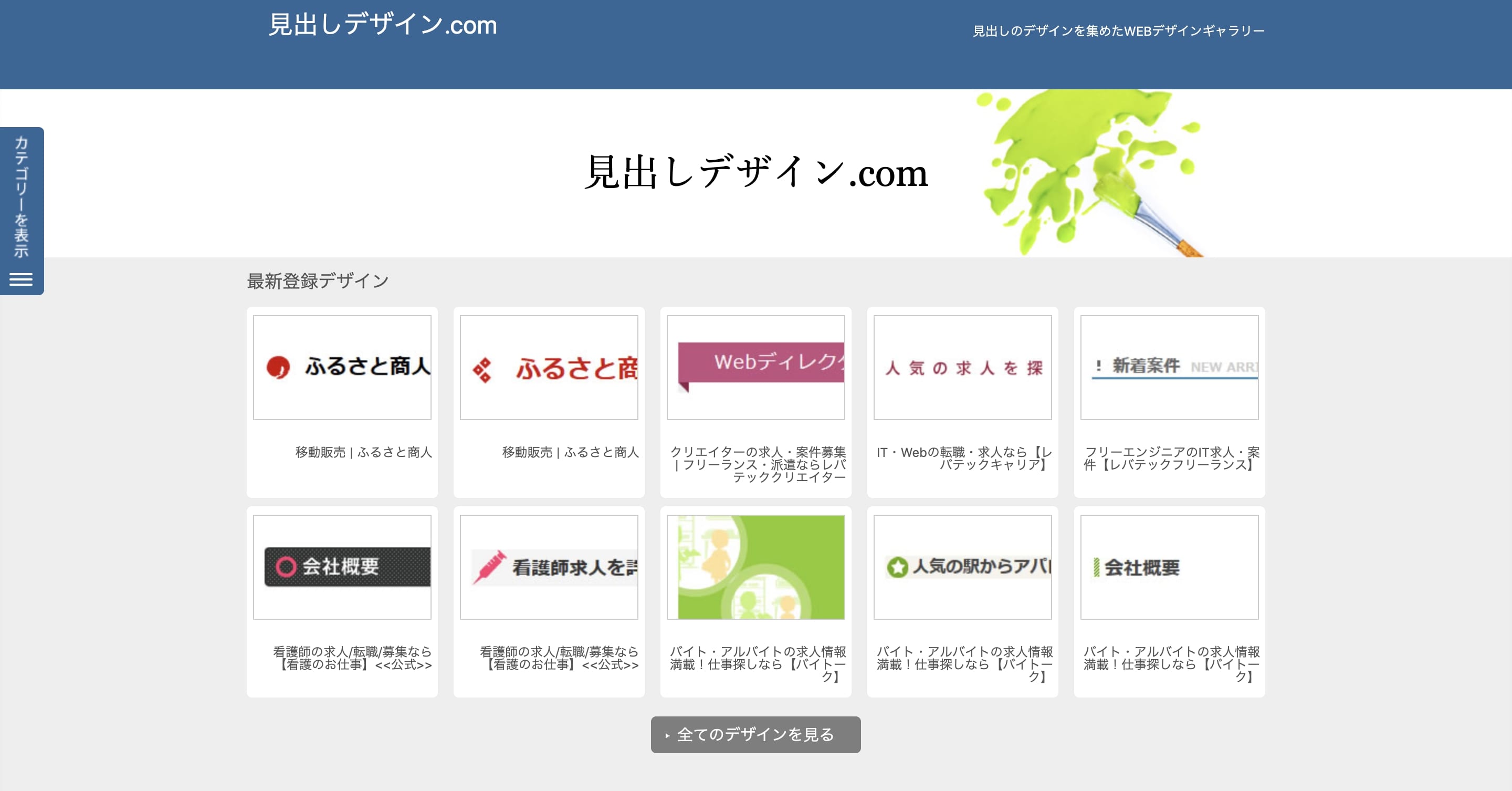Open the syringe 看護師求人 thumbnail
The height and width of the screenshot is (791, 1512).
(x=549, y=567)
